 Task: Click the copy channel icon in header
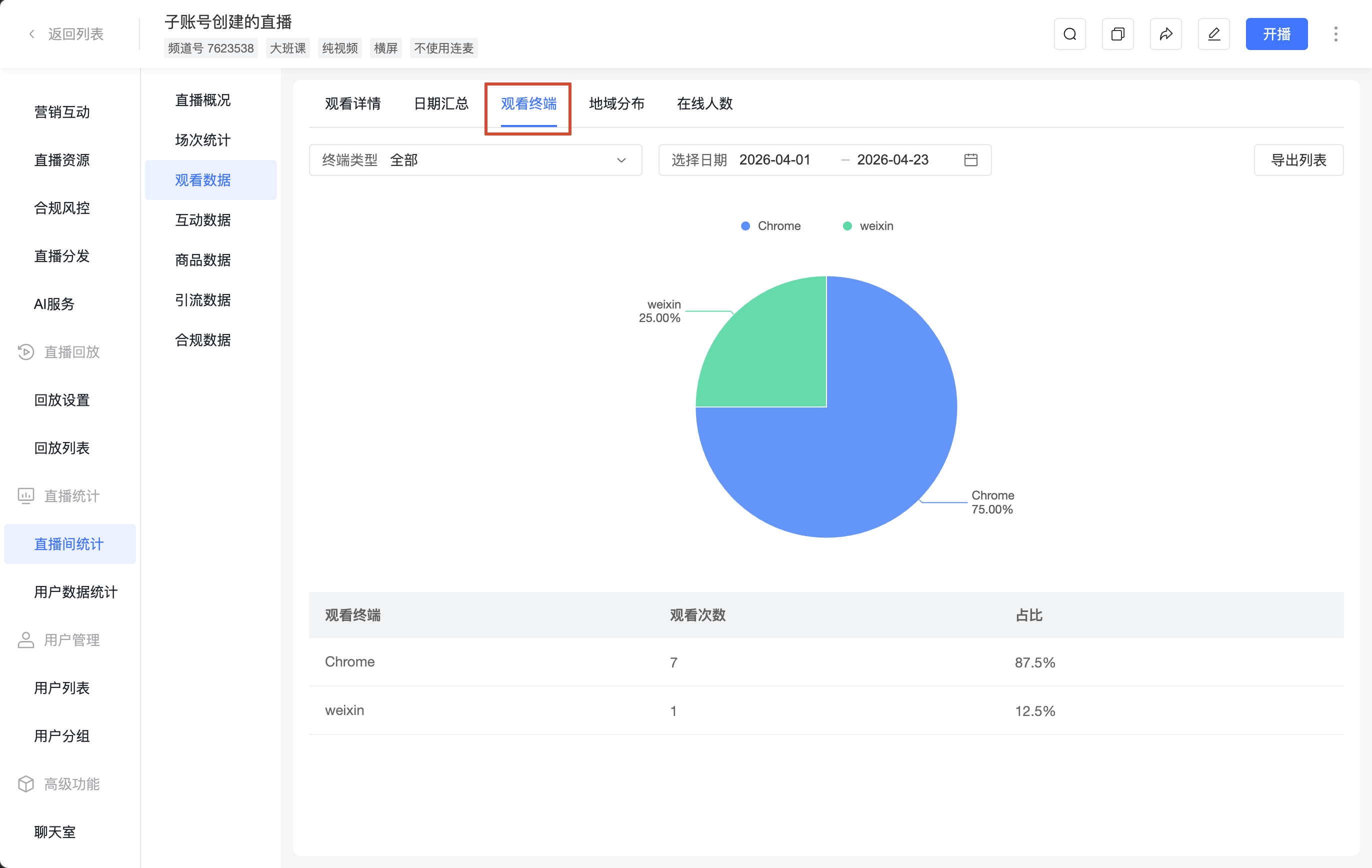tap(1117, 34)
